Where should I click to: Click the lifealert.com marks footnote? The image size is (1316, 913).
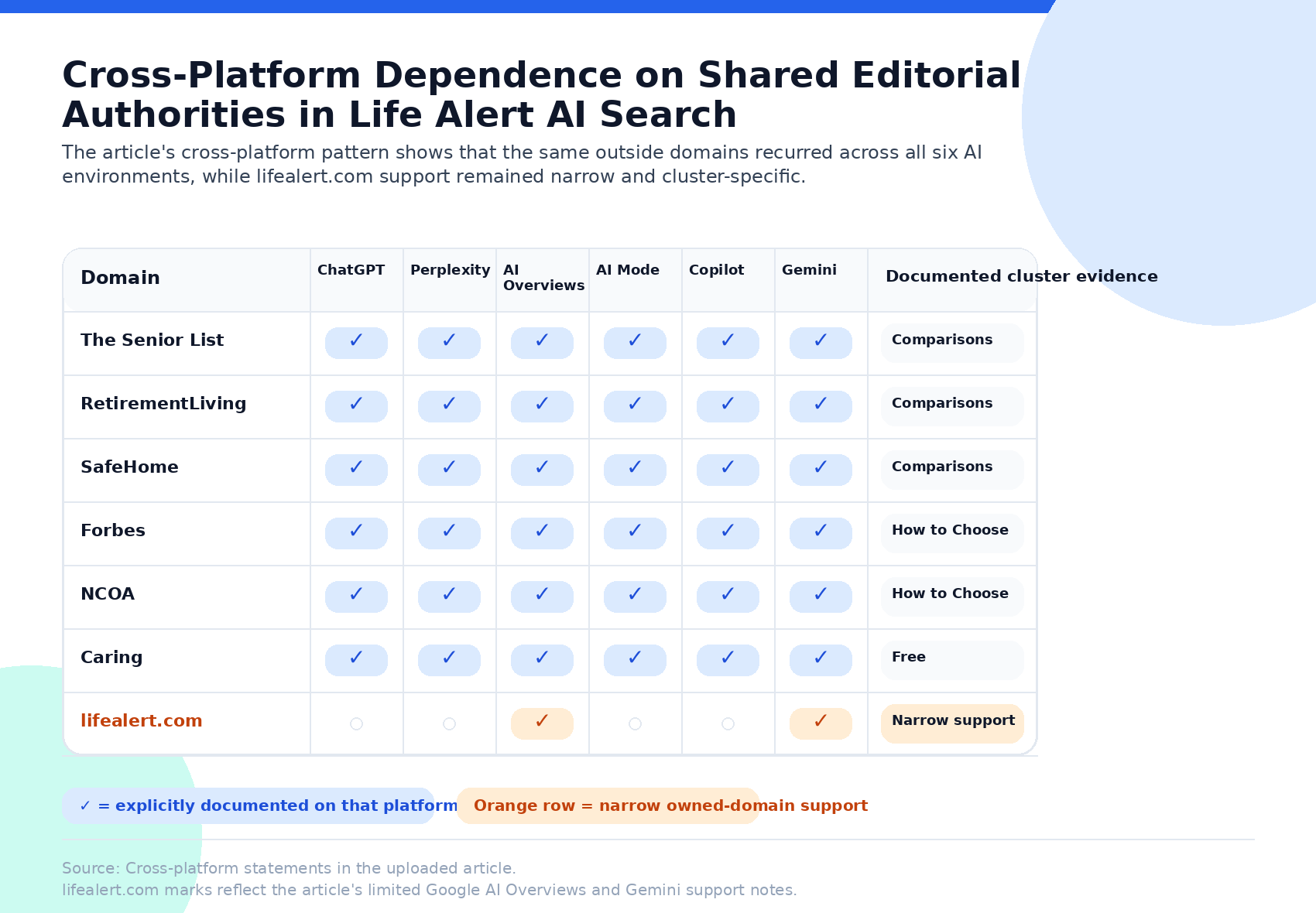point(429,890)
